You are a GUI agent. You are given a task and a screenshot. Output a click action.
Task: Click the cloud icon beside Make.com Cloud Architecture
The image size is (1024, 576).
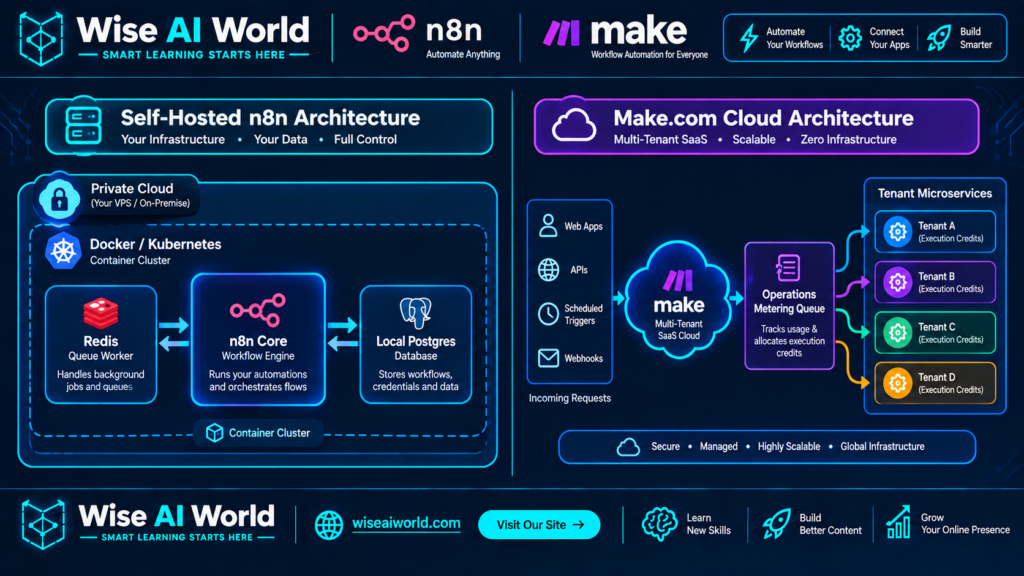573,125
